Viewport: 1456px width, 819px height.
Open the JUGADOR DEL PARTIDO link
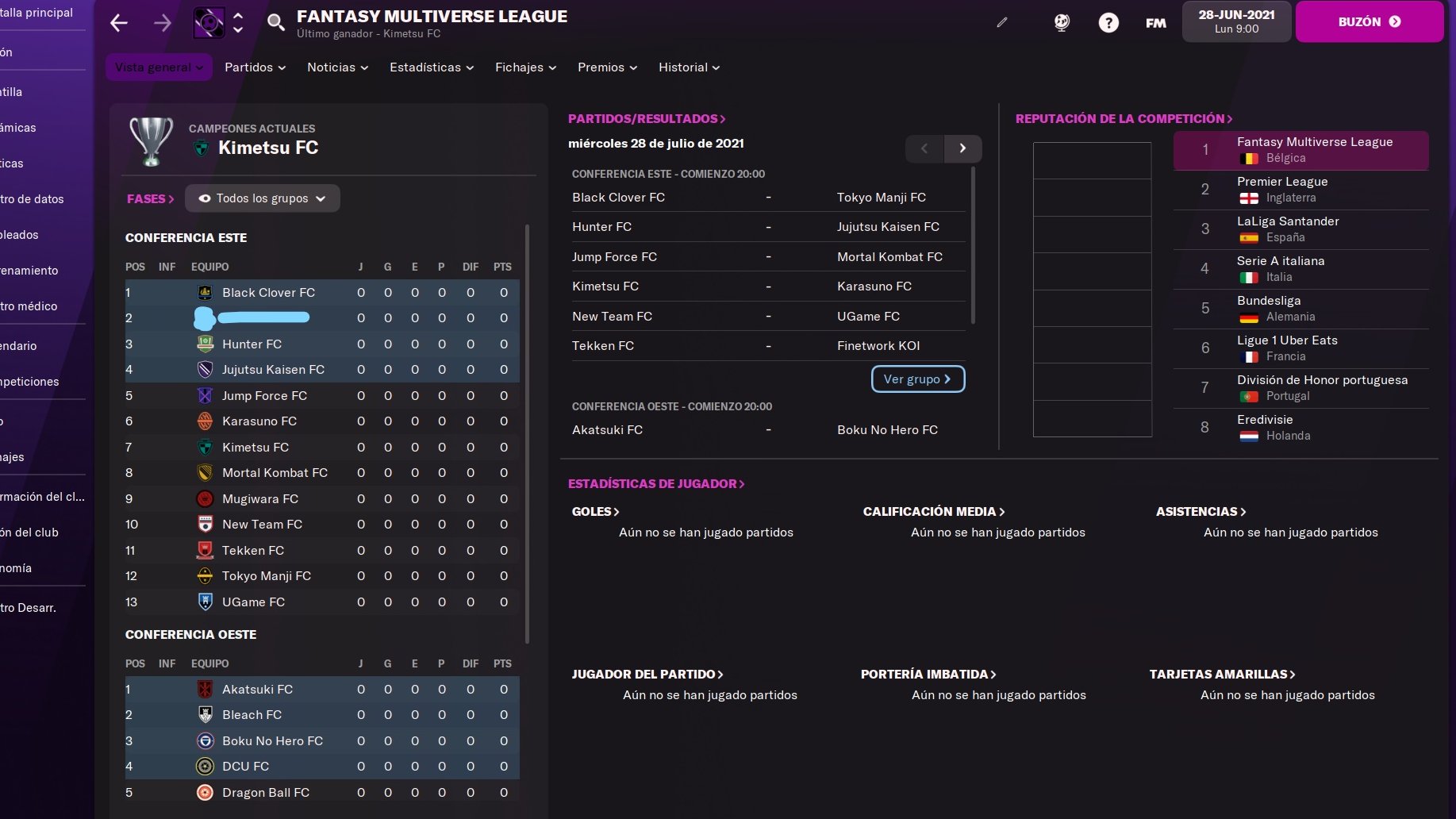click(x=647, y=675)
